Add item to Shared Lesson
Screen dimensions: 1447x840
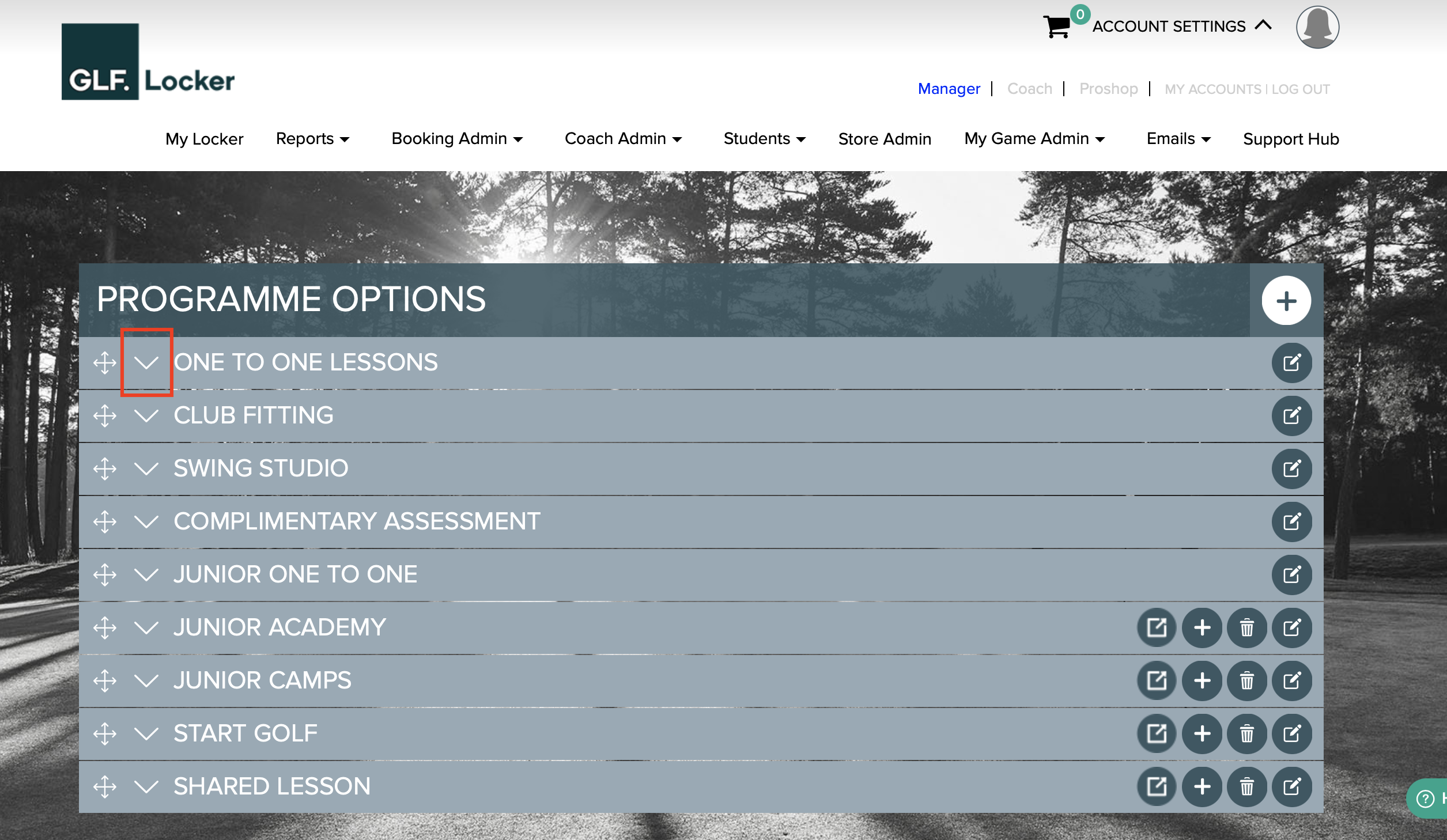click(x=1202, y=786)
